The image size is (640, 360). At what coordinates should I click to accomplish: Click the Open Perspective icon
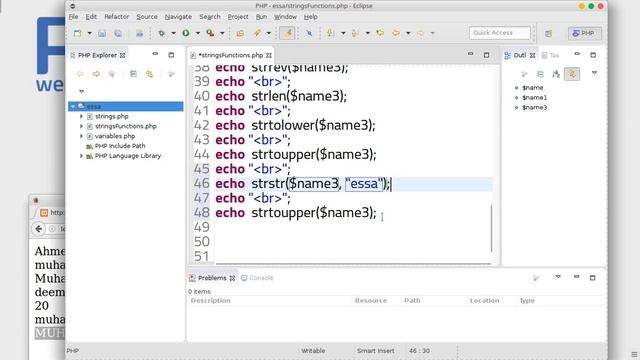click(548, 33)
